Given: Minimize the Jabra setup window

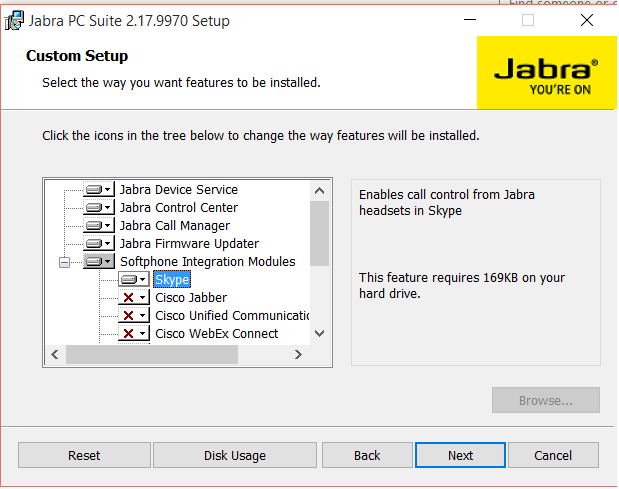Looking at the screenshot, I should pos(470,20).
